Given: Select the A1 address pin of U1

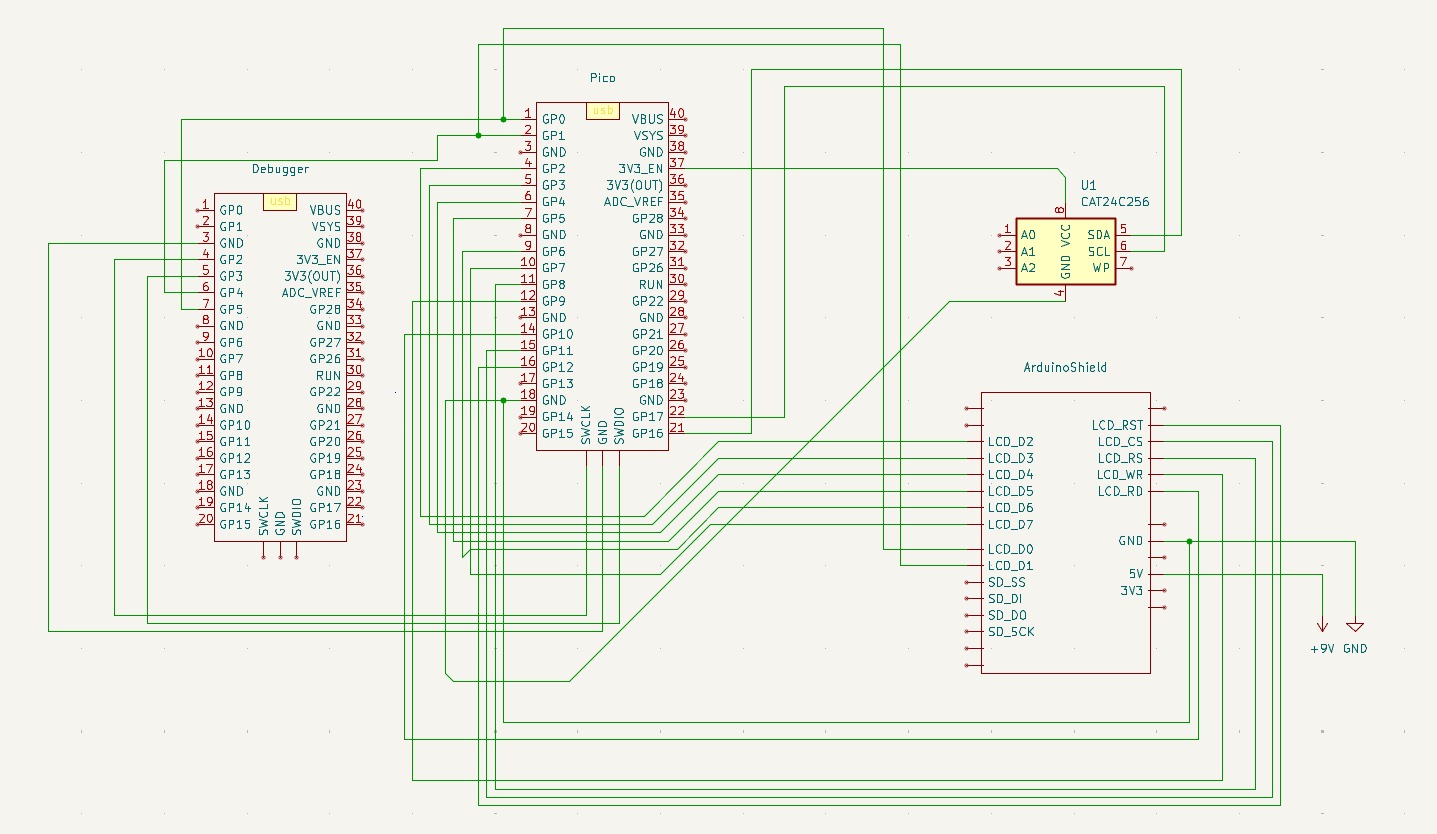Looking at the screenshot, I should [1028, 251].
